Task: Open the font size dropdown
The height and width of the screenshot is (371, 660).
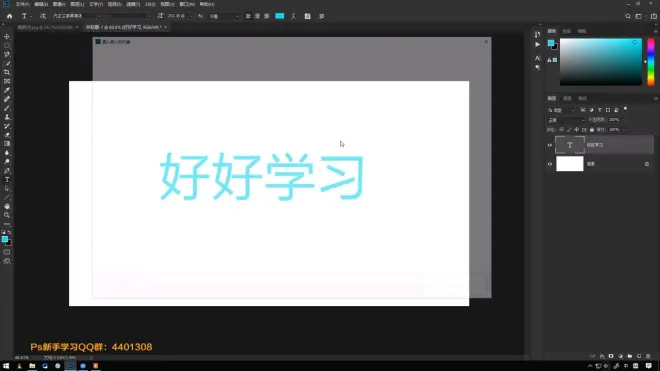Action: (179, 16)
